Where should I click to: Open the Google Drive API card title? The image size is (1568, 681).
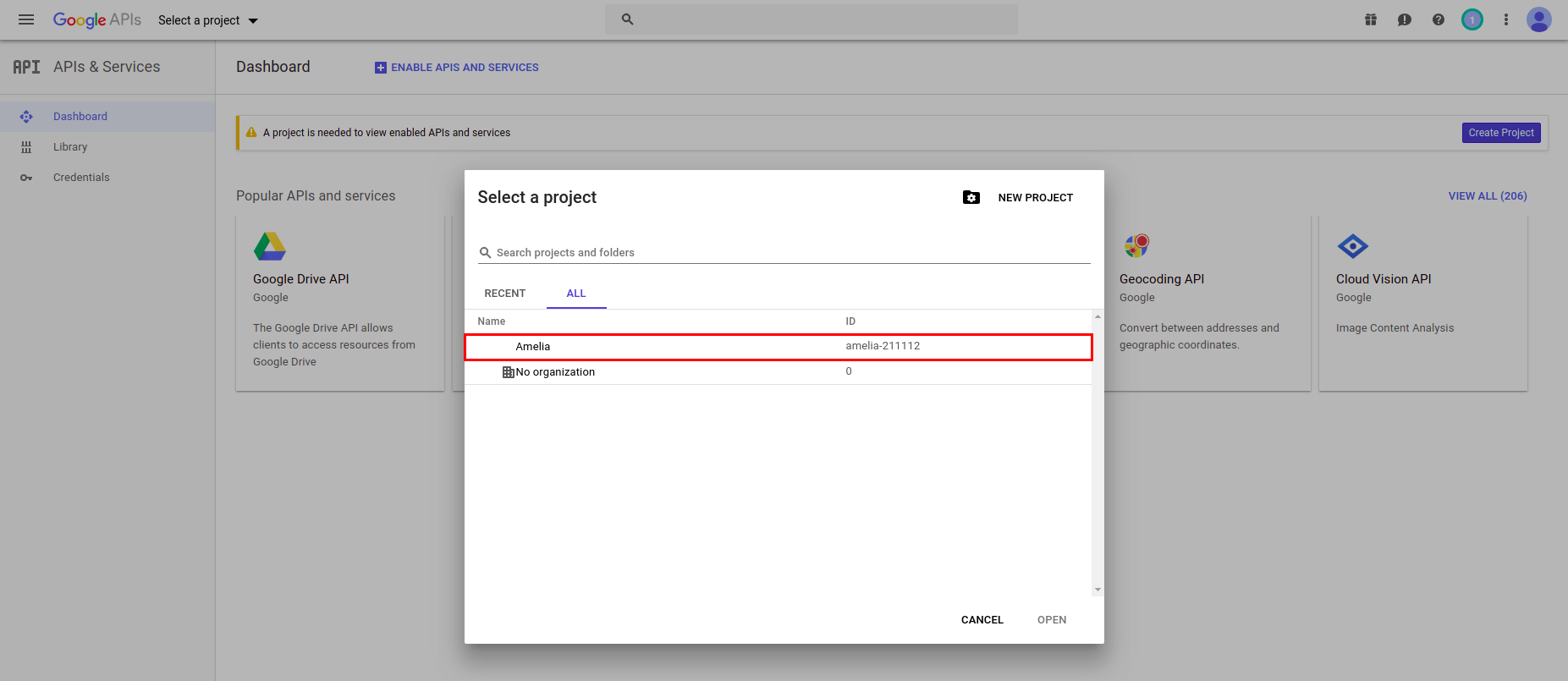[x=301, y=279]
